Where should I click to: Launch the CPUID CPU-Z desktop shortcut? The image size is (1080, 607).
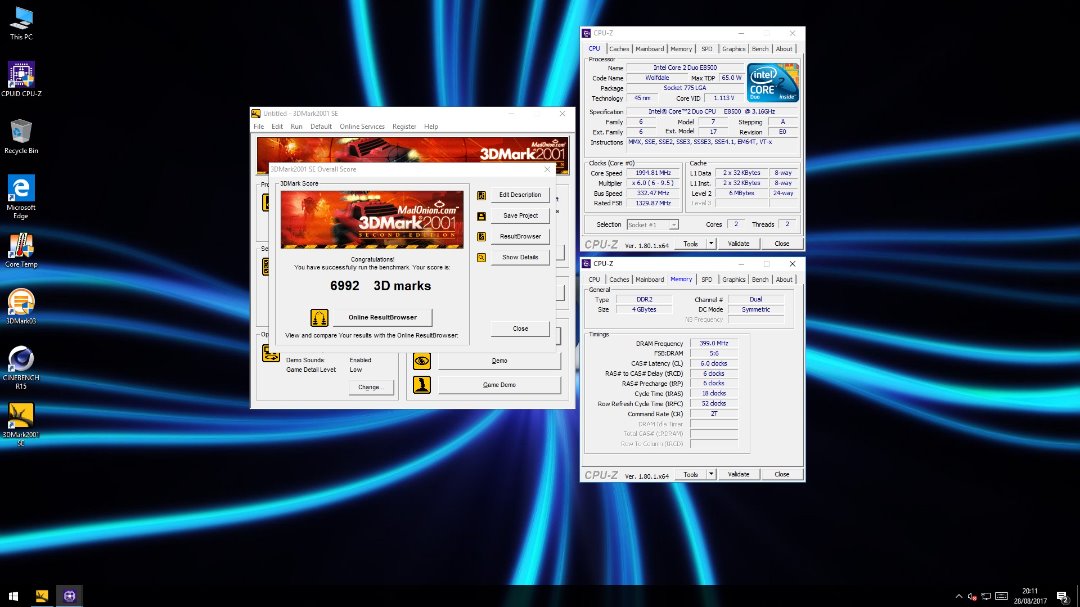pos(21,79)
